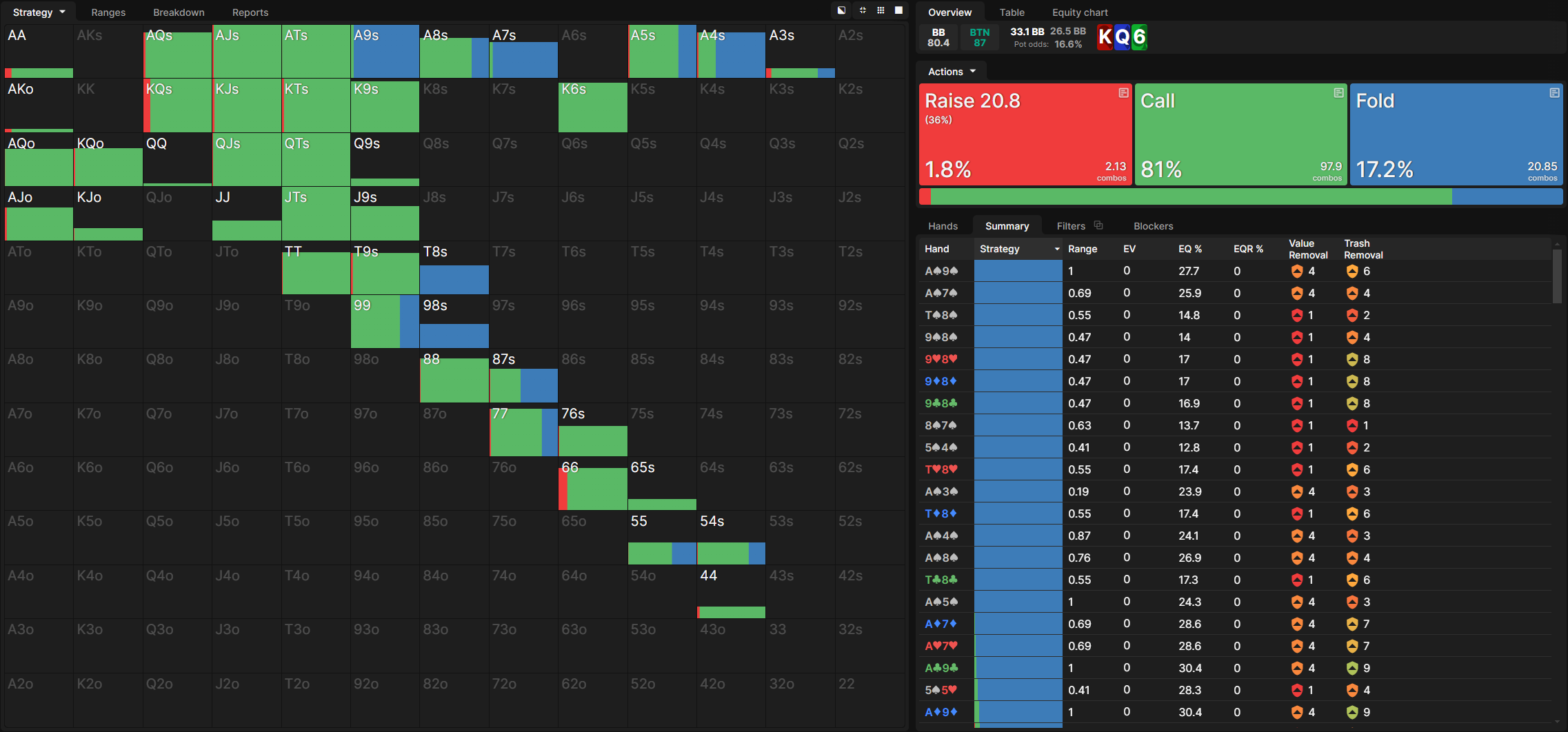This screenshot has width=1568, height=732.
Task: Select the compact cell view icon
Action: [x=862, y=10]
